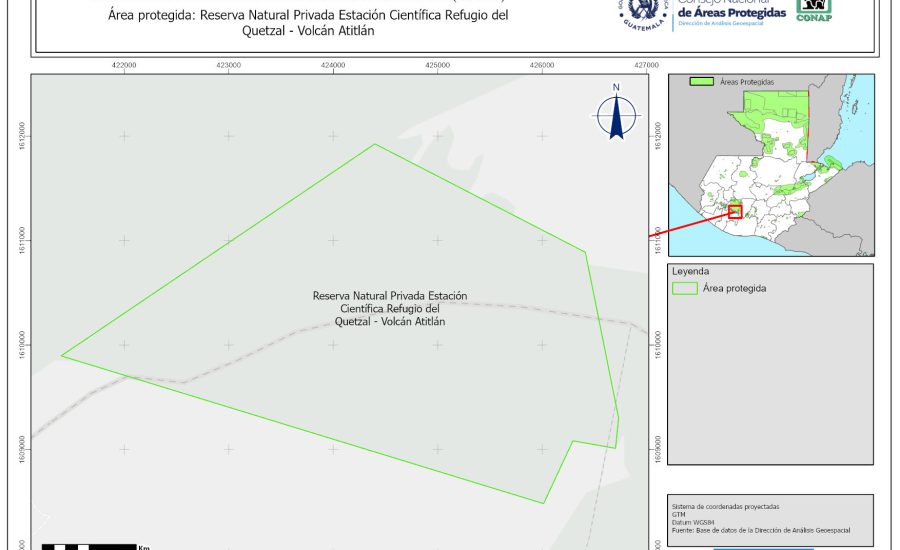Click the 424000 easting coordinate label
The height and width of the screenshot is (550, 900).
point(332,64)
